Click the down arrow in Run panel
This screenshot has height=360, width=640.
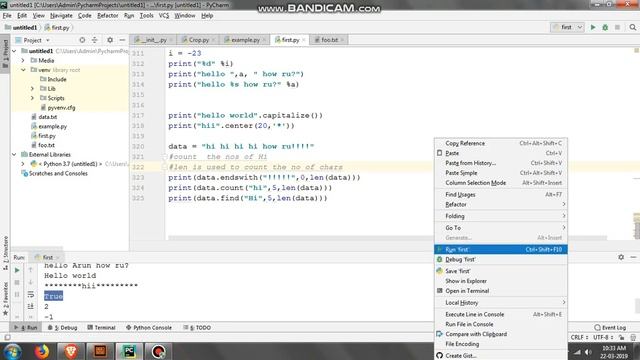tap(31, 282)
